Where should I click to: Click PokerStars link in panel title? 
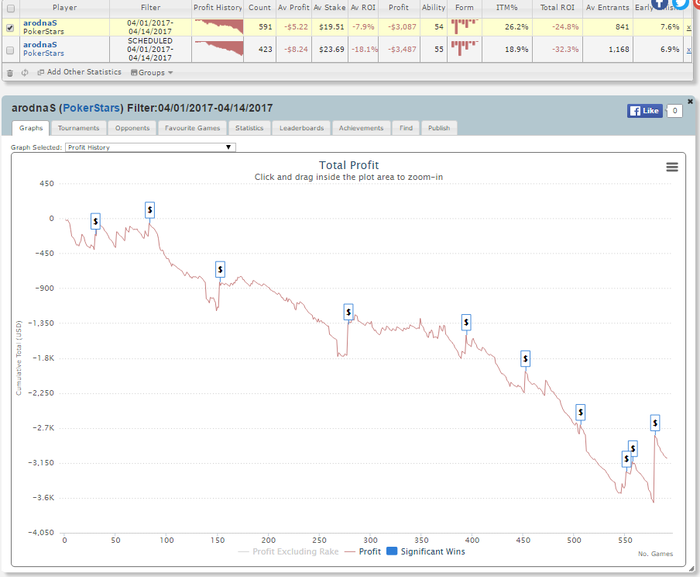(91, 108)
